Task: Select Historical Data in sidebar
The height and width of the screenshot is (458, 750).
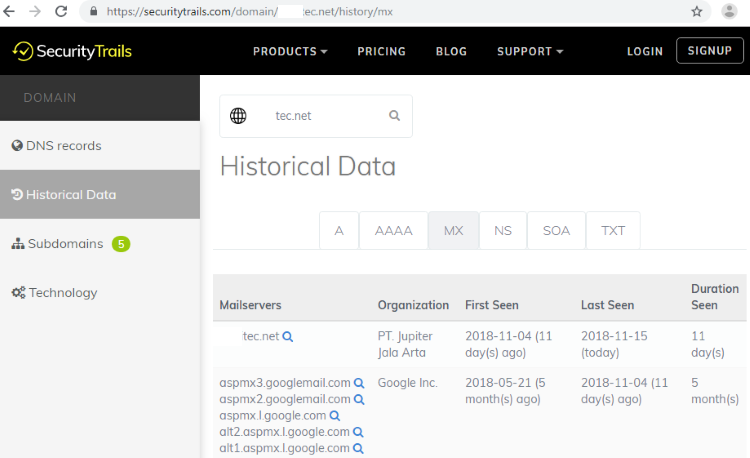Action: [100, 195]
